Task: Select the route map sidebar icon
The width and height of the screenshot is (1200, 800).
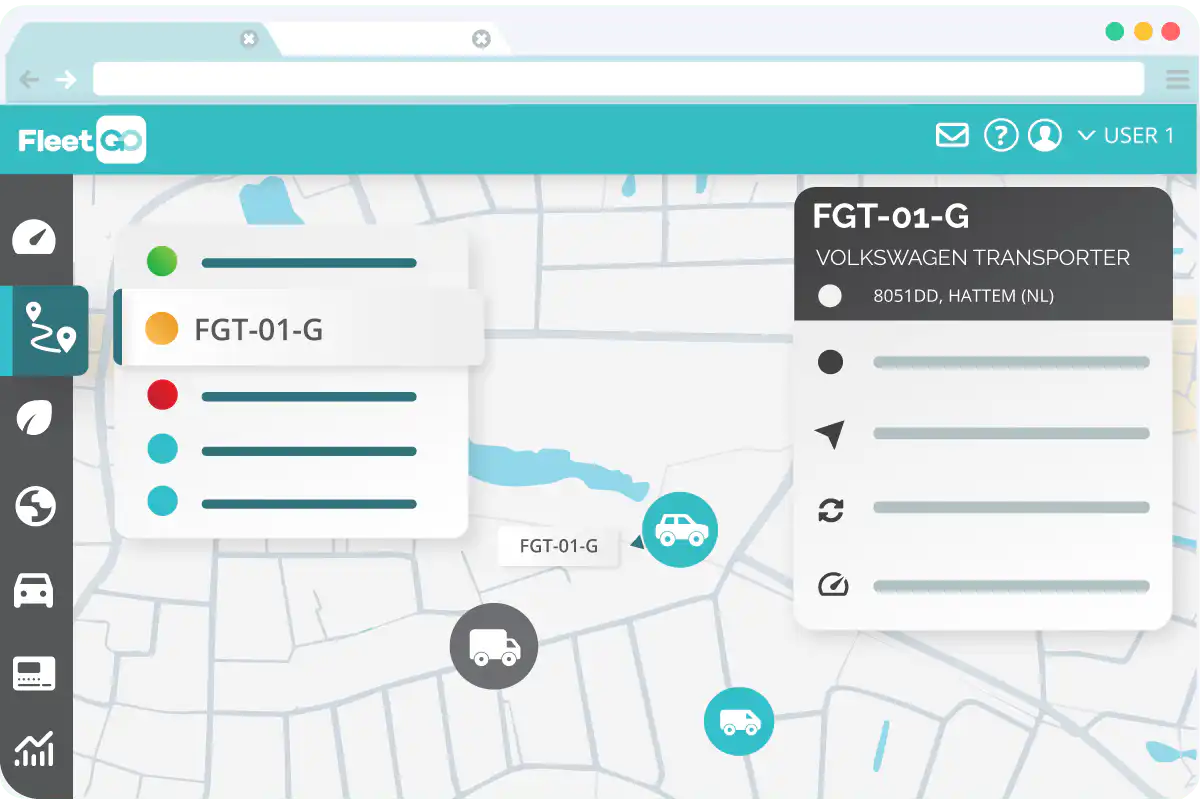Action: click(48, 329)
